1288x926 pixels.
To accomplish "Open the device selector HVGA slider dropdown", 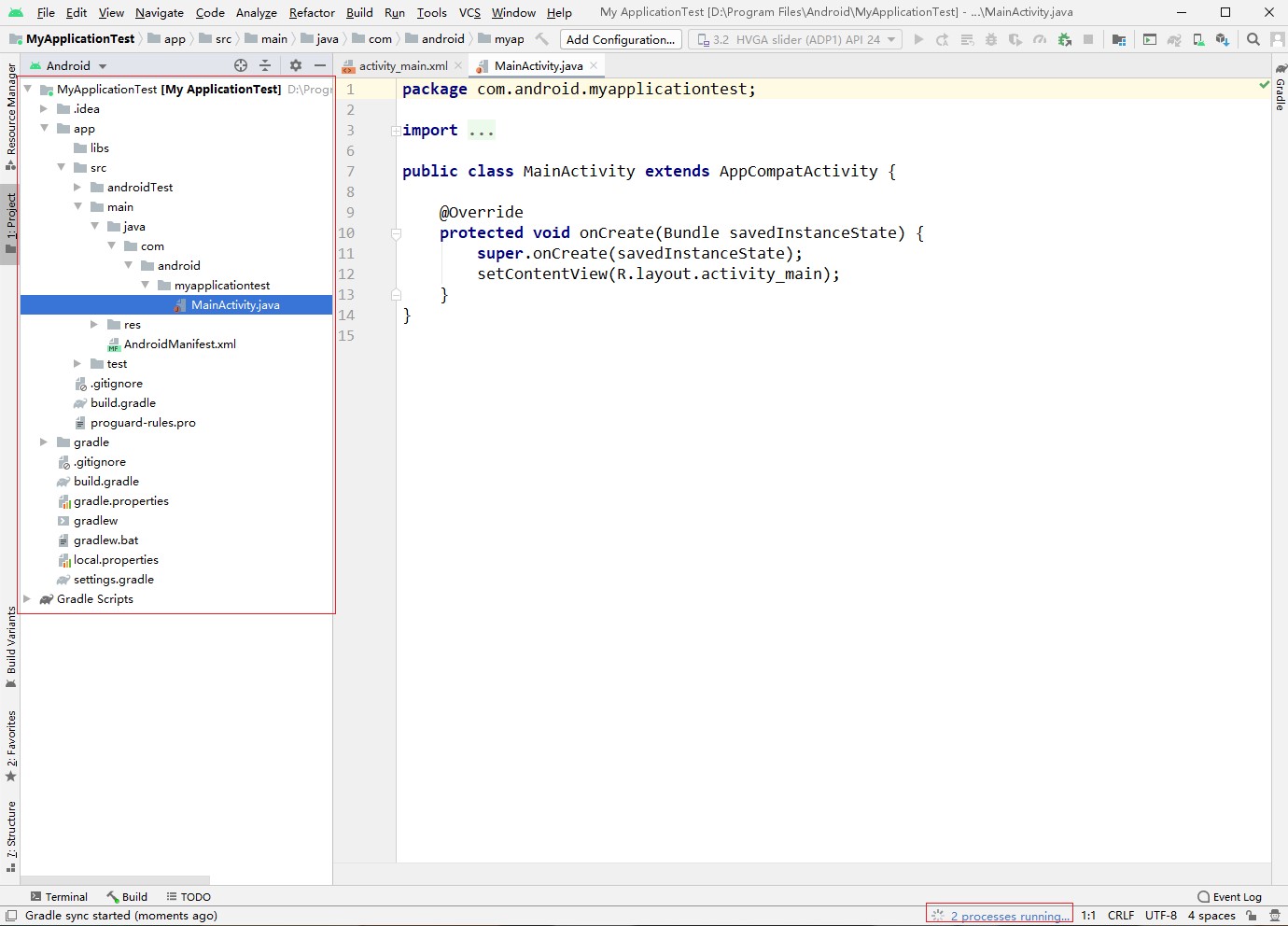I will [795, 39].
